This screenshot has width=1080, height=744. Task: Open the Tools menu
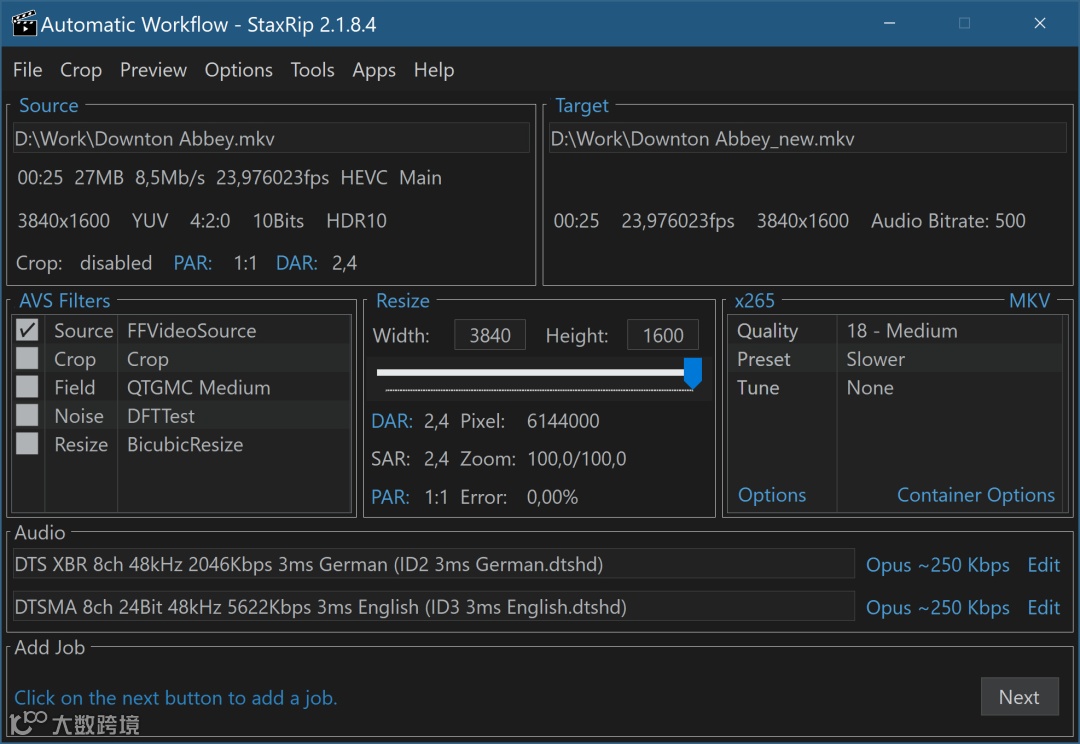(312, 70)
